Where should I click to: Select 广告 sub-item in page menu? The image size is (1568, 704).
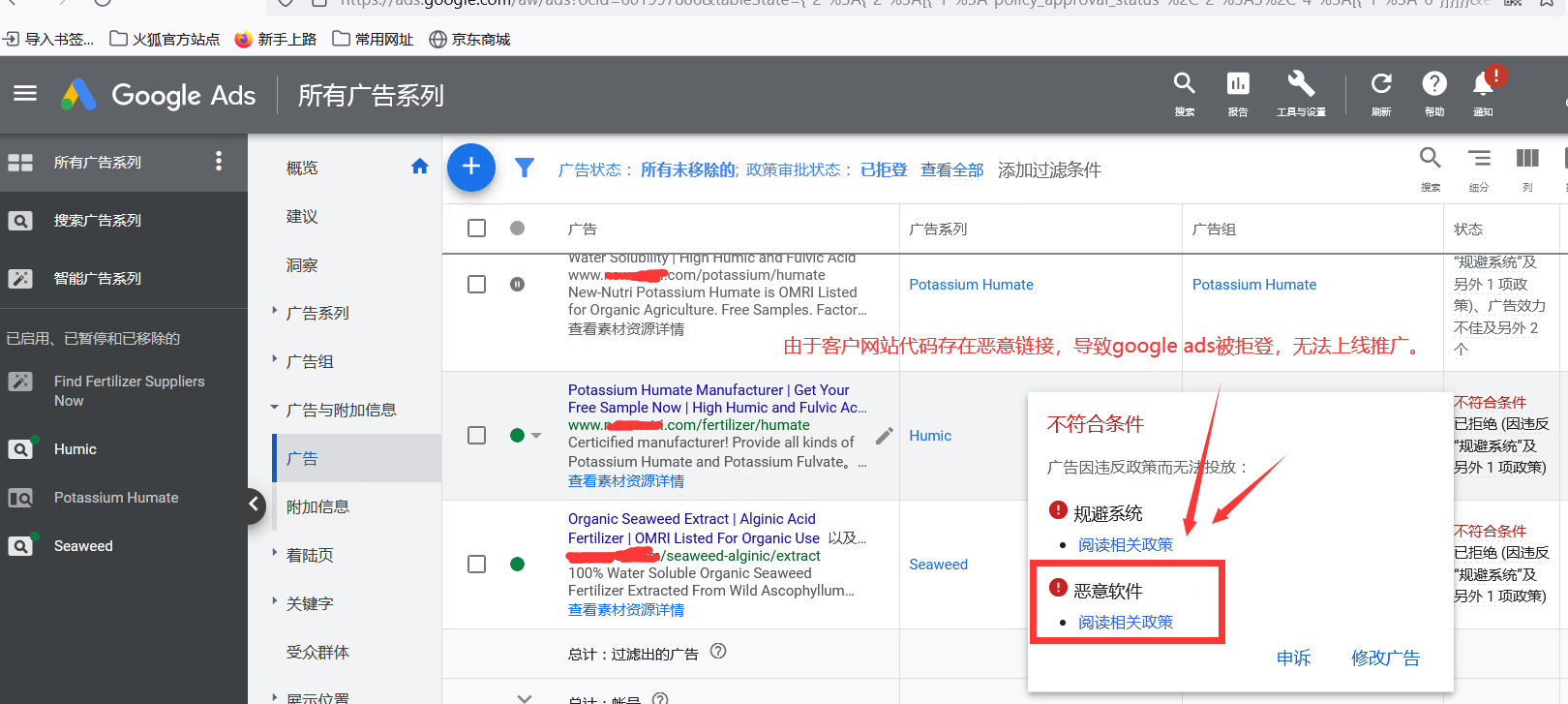302,458
